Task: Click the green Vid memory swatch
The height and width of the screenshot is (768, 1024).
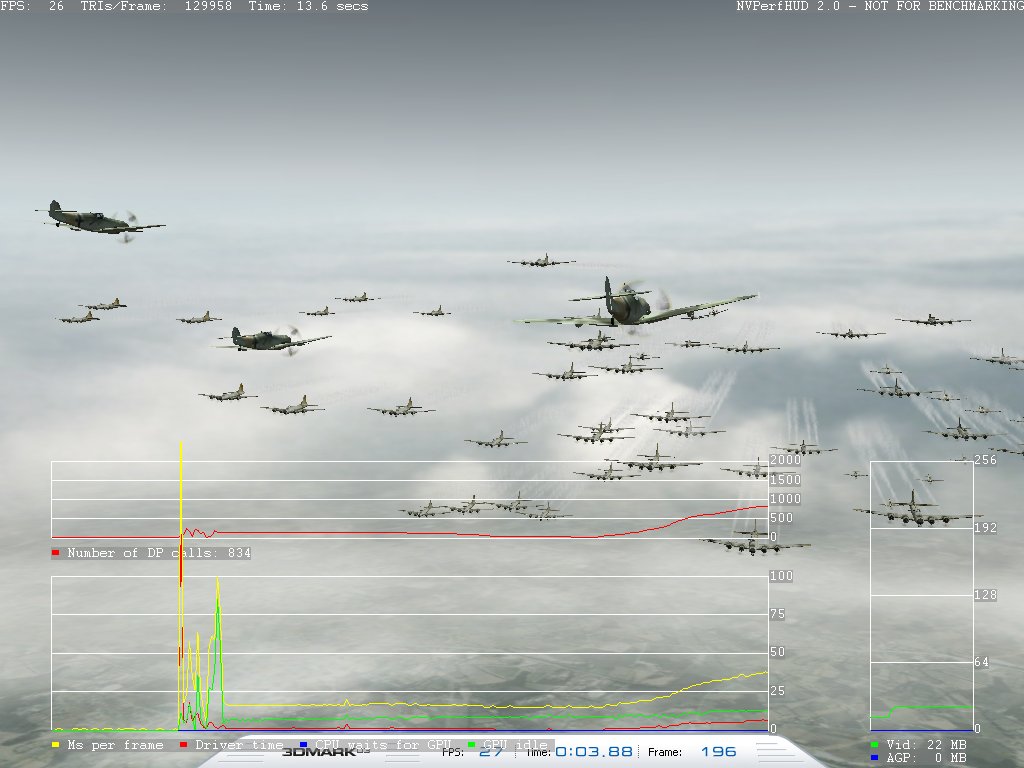Action: [875, 744]
